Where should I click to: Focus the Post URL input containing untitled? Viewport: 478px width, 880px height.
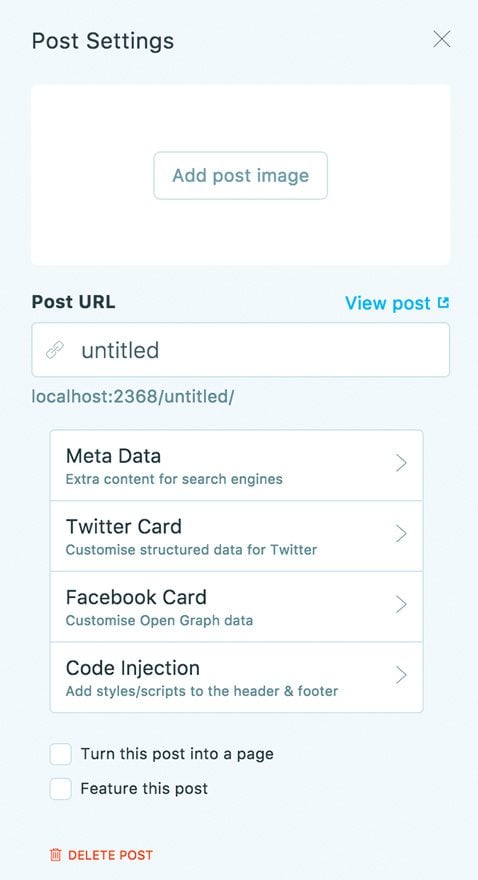241,350
